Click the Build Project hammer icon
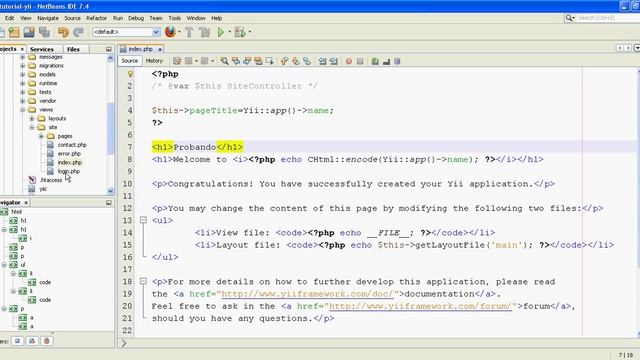This screenshot has width=640, height=360. click(x=189, y=32)
